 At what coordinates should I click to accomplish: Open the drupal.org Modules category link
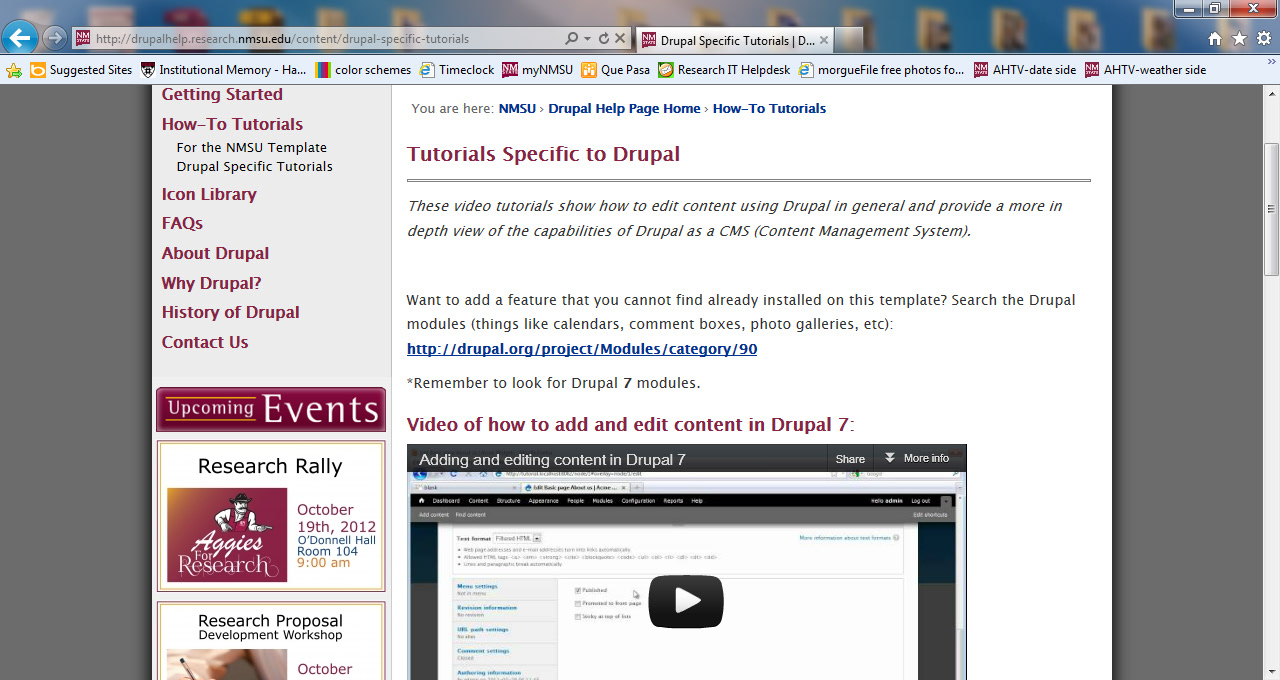click(582, 349)
